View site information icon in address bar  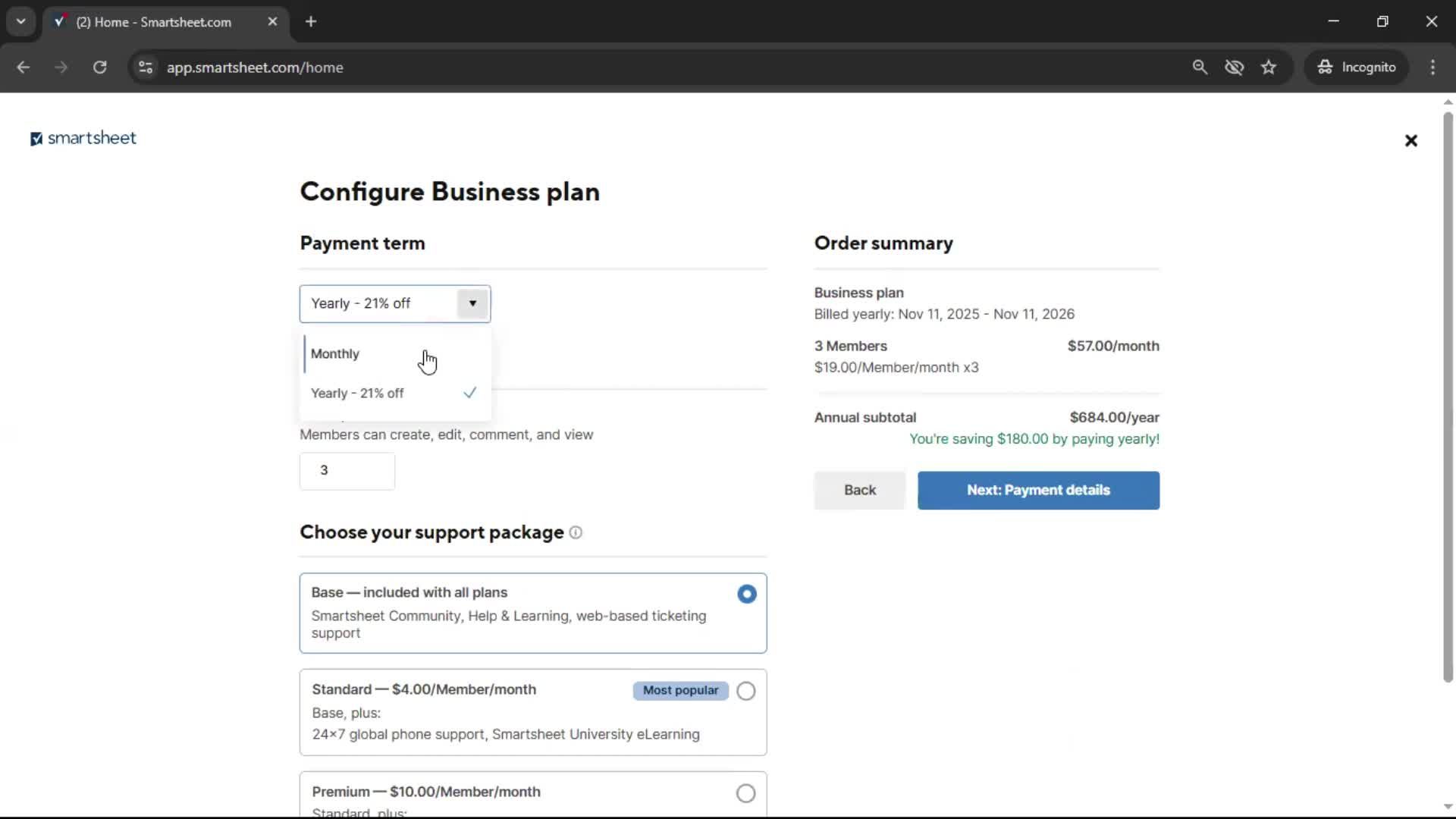point(146,67)
